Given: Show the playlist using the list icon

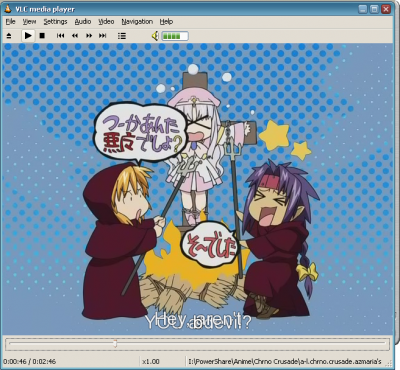Looking at the screenshot, I should 122,36.
